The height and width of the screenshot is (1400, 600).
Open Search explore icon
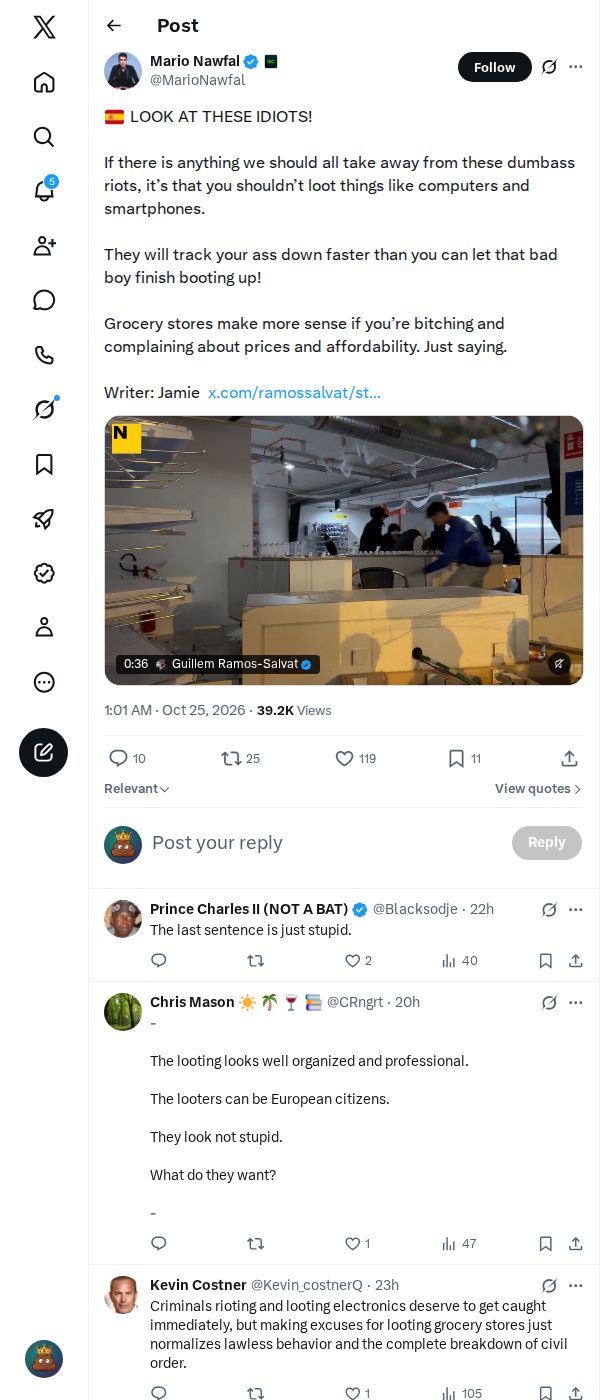pos(44,137)
